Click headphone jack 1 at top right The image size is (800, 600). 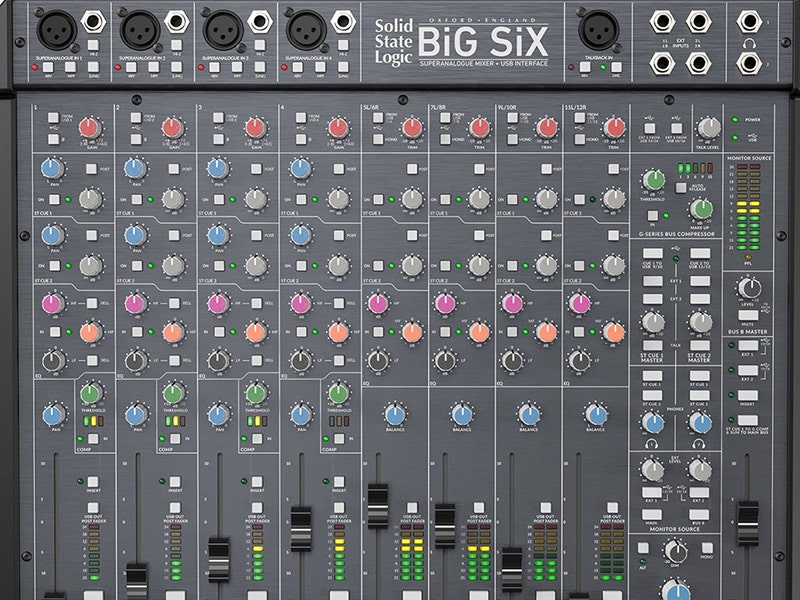pyautogui.click(x=749, y=21)
